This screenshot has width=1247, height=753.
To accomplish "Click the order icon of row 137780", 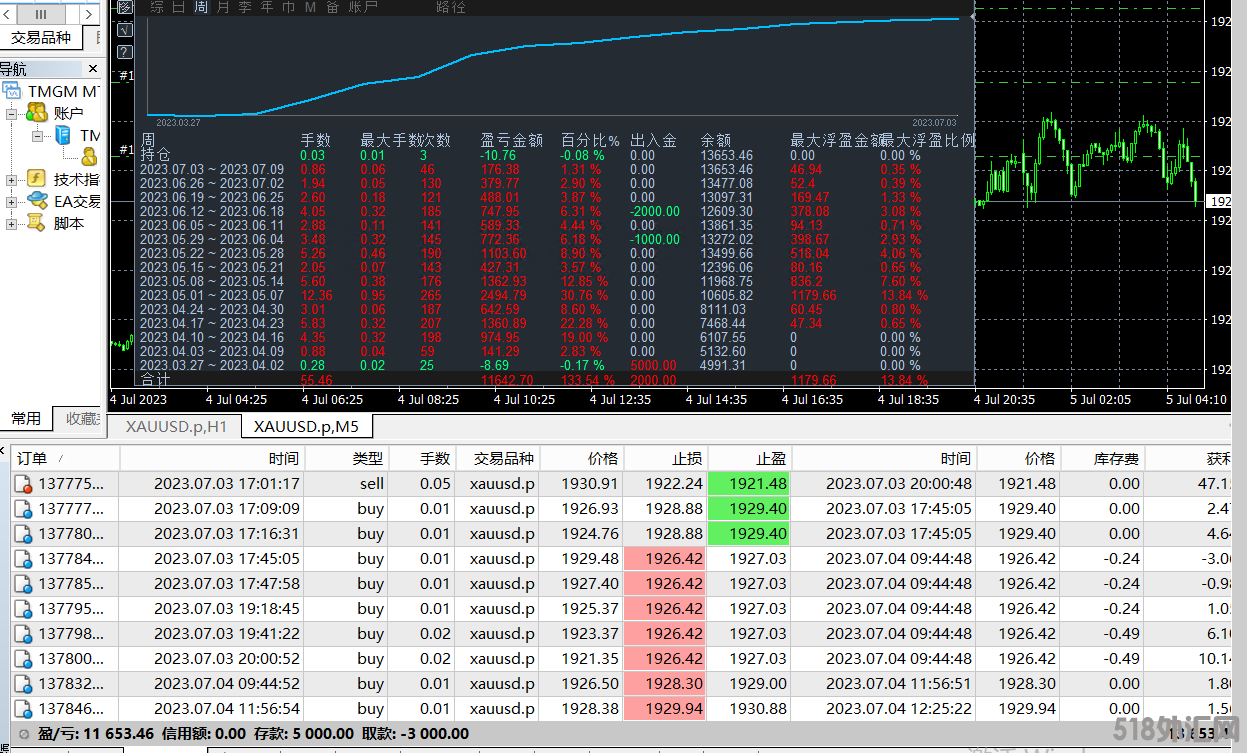I will [24, 534].
